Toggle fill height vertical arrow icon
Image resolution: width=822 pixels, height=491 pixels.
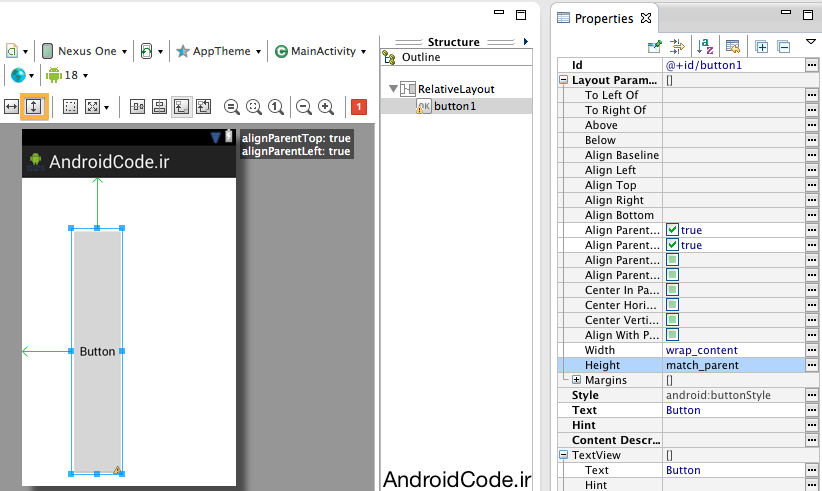point(34,106)
